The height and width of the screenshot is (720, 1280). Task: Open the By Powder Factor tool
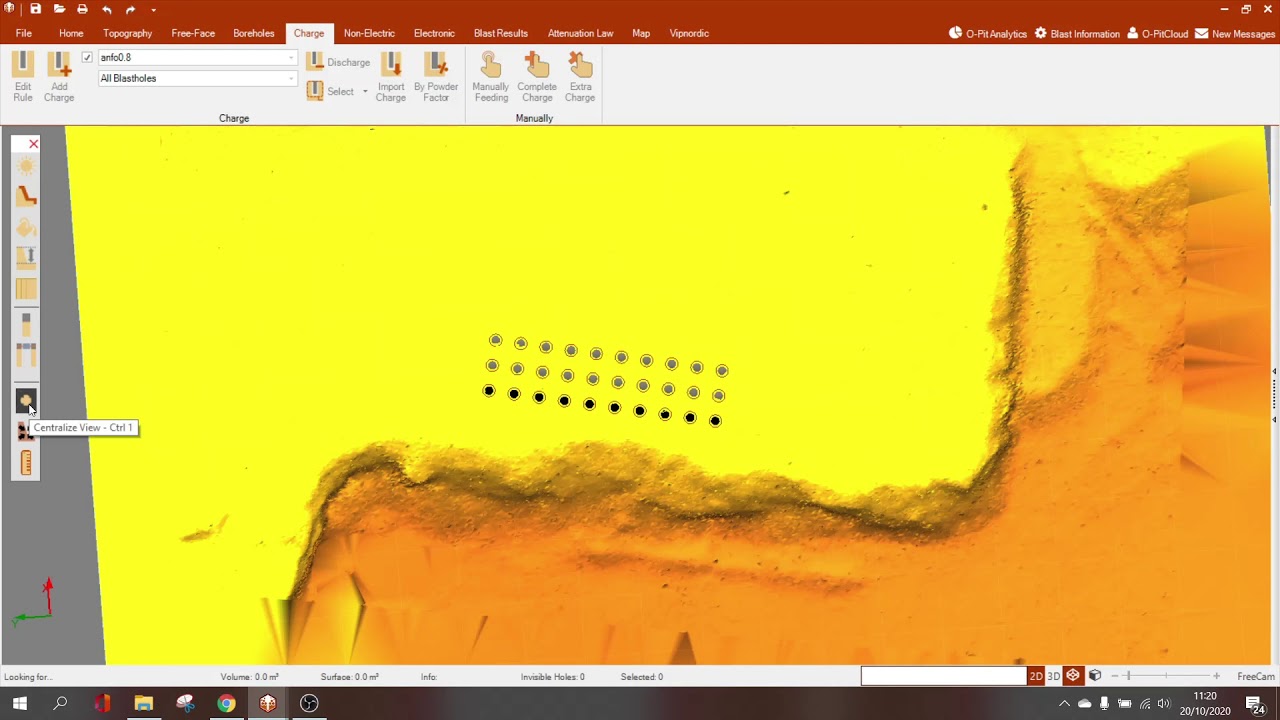(436, 77)
